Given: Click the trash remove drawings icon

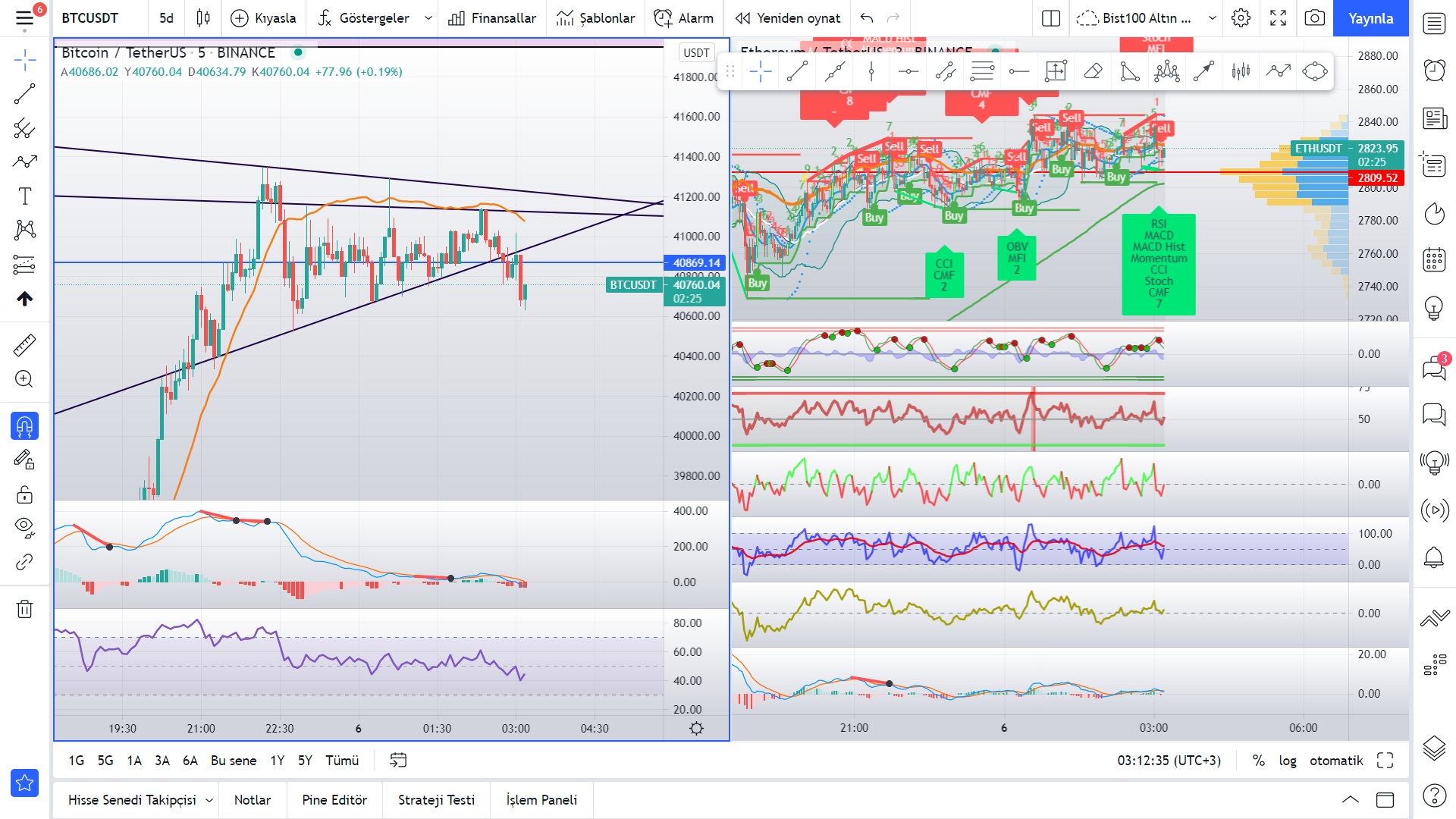Looking at the screenshot, I should coord(24,609).
